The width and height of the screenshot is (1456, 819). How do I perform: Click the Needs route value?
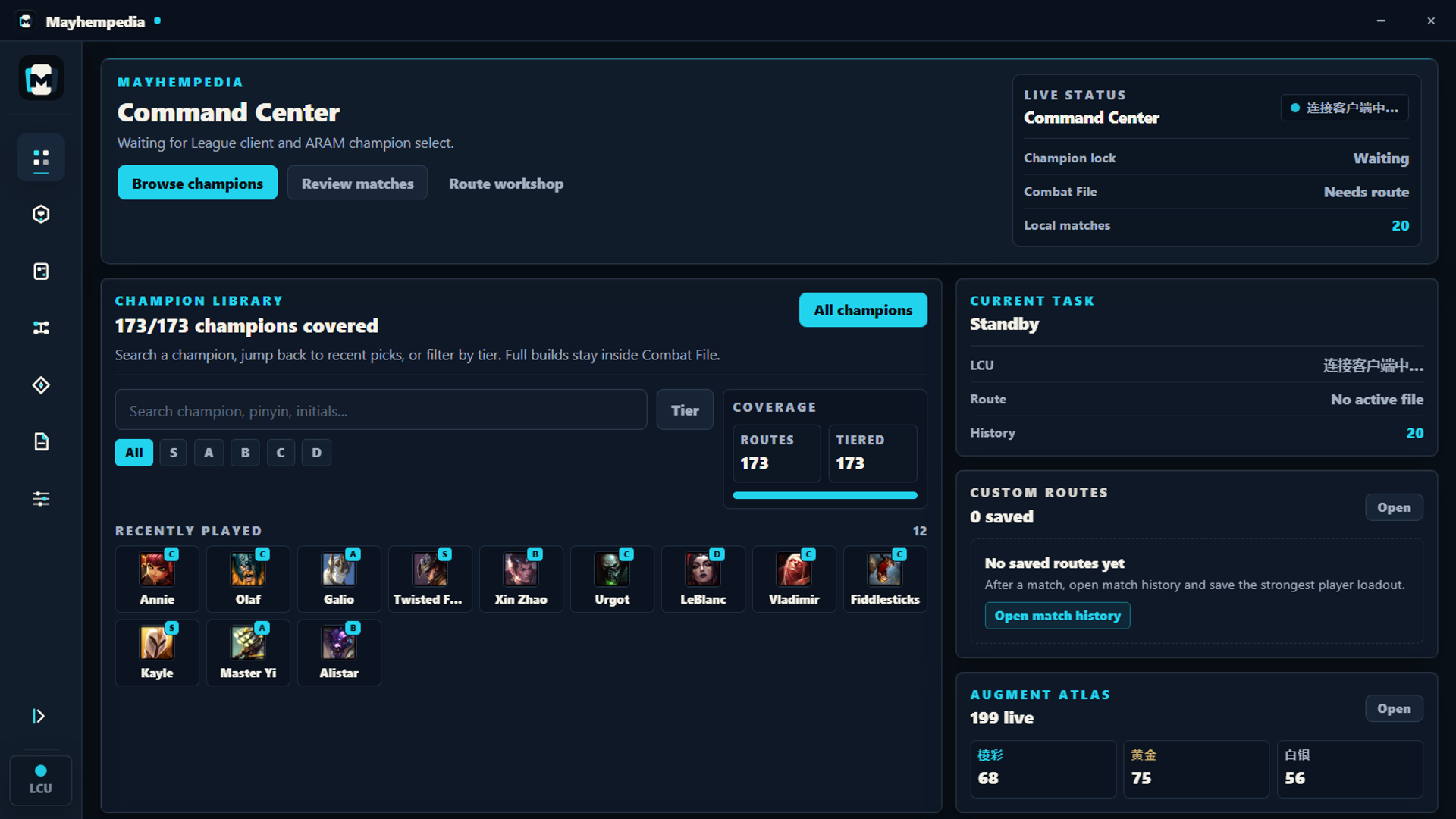(x=1366, y=192)
